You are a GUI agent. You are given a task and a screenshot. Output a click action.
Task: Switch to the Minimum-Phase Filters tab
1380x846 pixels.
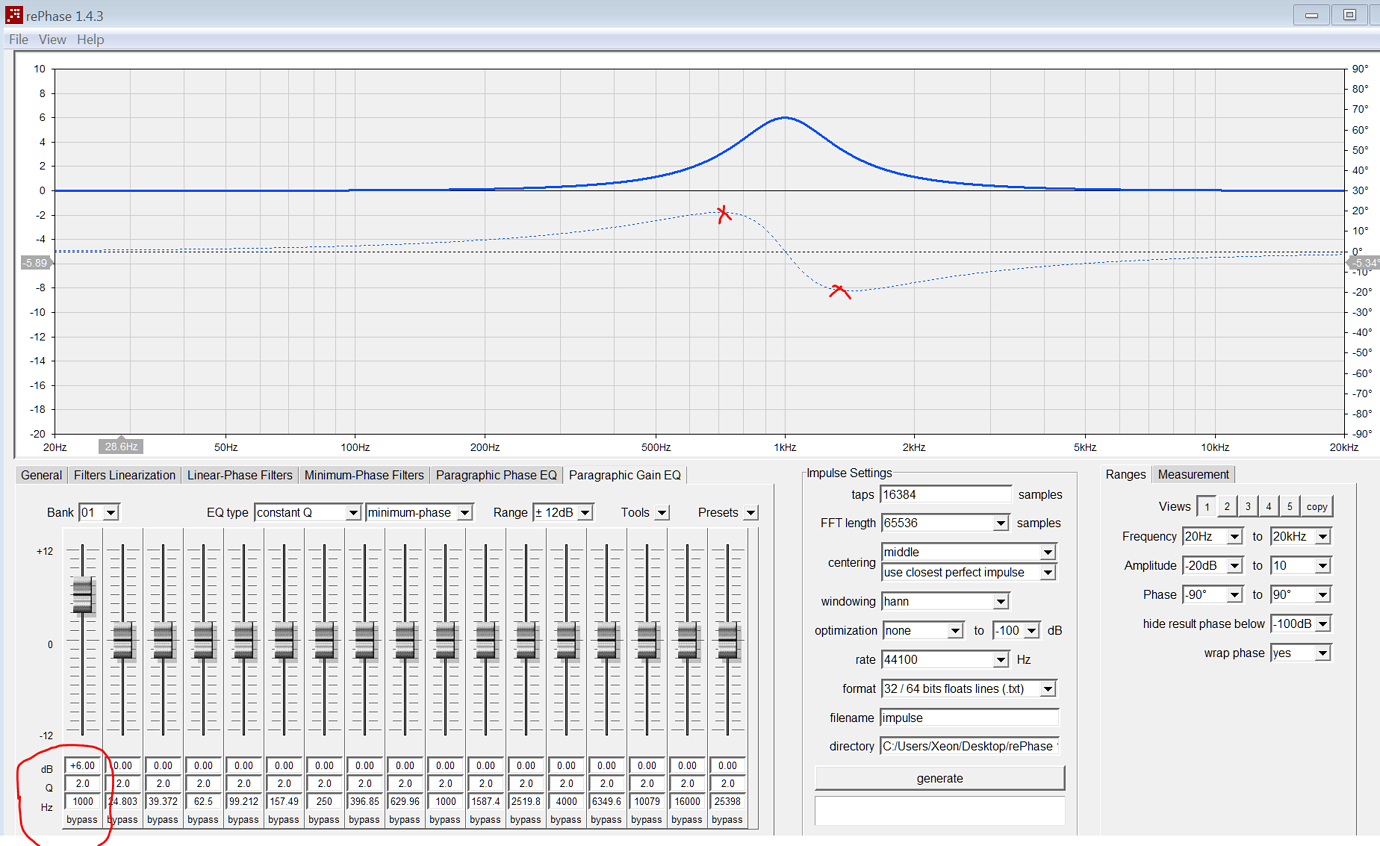(362, 475)
